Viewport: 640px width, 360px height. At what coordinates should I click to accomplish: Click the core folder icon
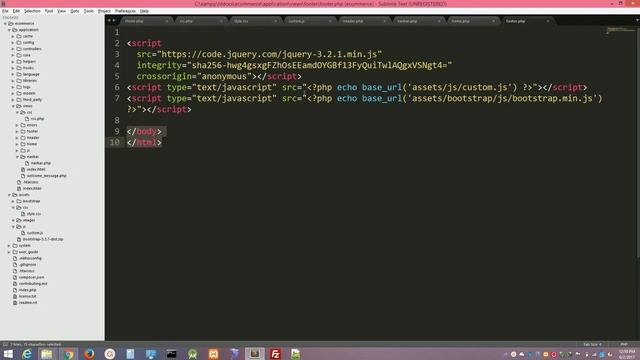[x=19, y=55]
